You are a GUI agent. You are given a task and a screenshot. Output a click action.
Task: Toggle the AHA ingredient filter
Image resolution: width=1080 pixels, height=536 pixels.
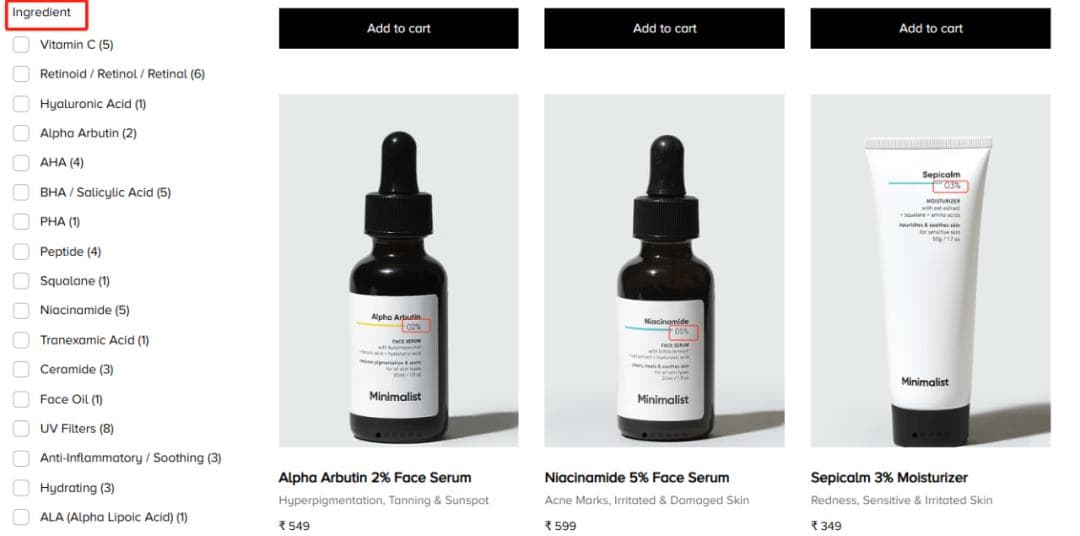click(x=21, y=163)
